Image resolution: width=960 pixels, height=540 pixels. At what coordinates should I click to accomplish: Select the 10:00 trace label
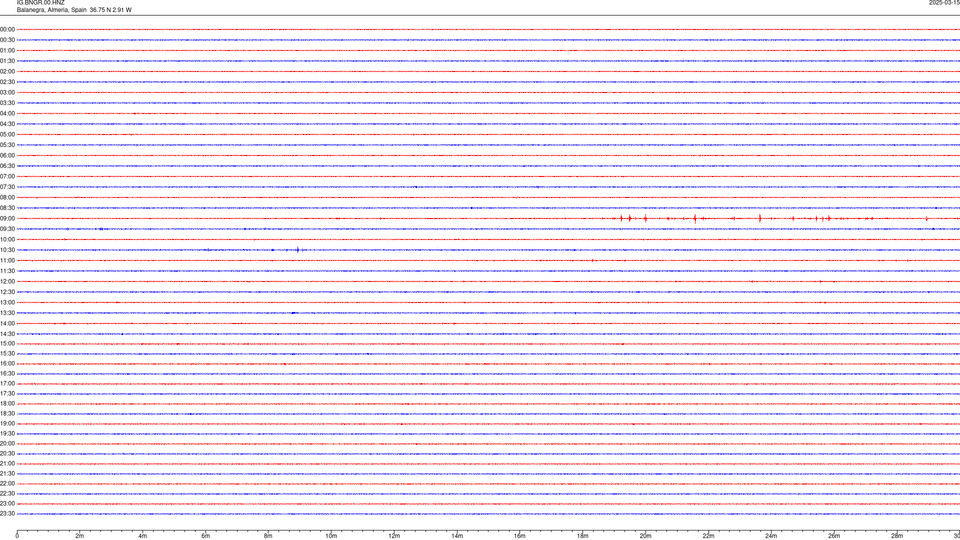coord(7,239)
